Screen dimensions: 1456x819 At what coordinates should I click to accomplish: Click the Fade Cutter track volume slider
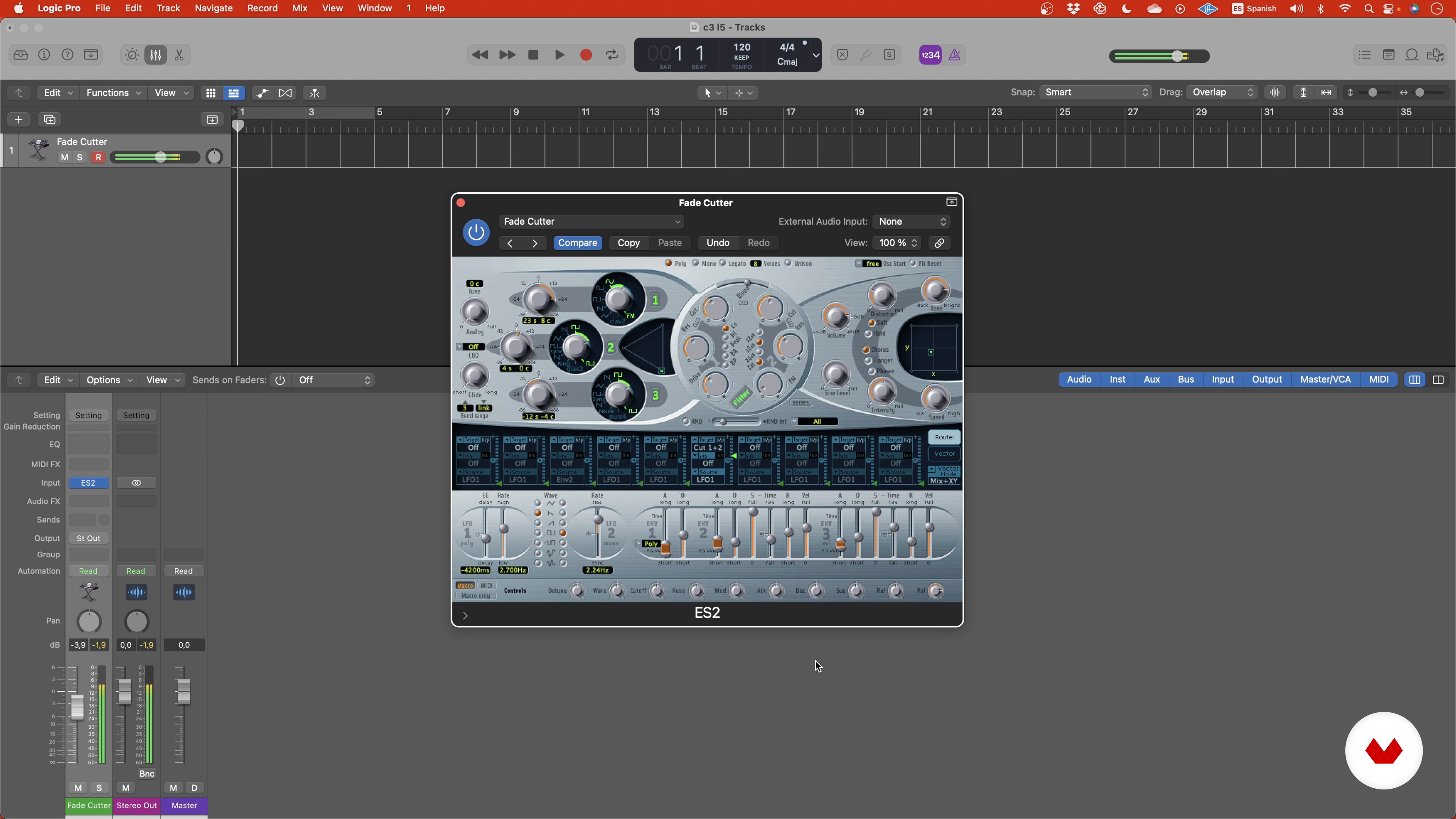[x=155, y=157]
